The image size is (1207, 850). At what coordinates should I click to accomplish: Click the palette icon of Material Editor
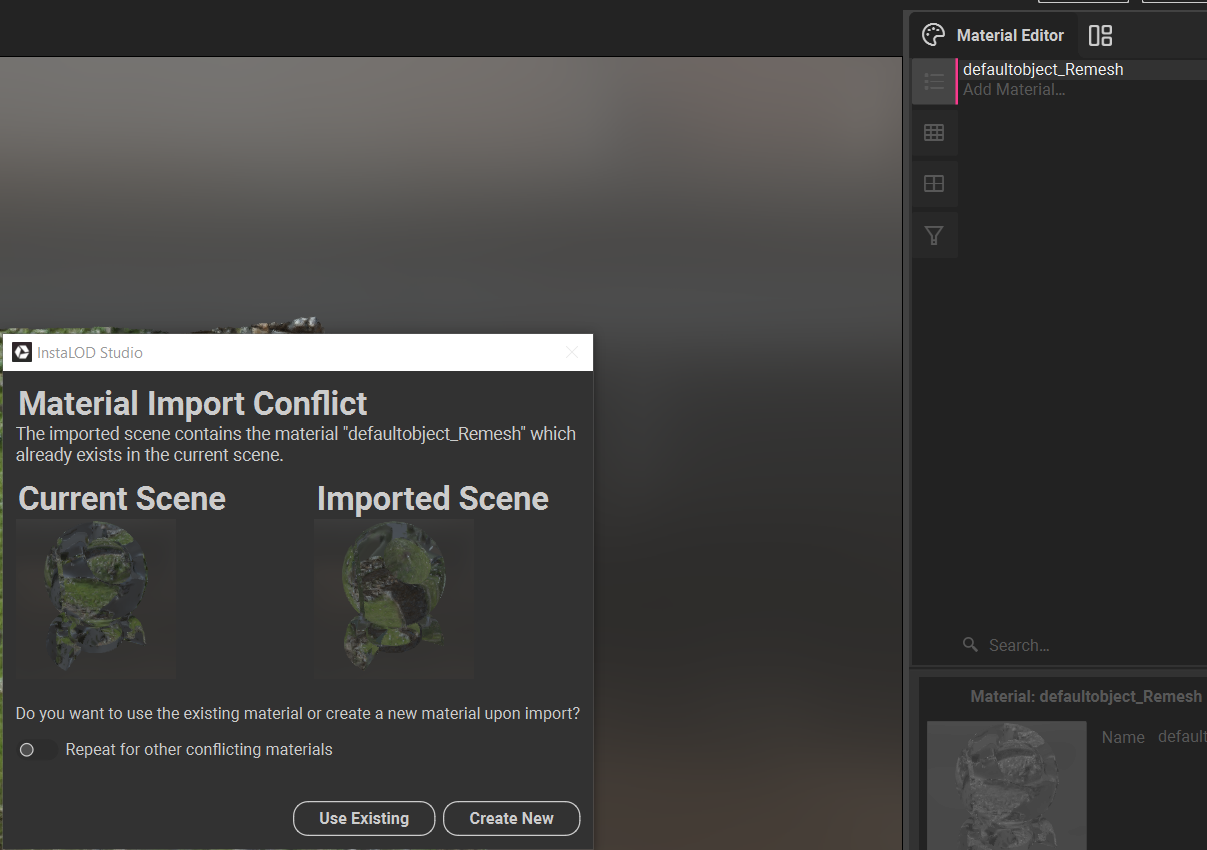(x=933, y=36)
